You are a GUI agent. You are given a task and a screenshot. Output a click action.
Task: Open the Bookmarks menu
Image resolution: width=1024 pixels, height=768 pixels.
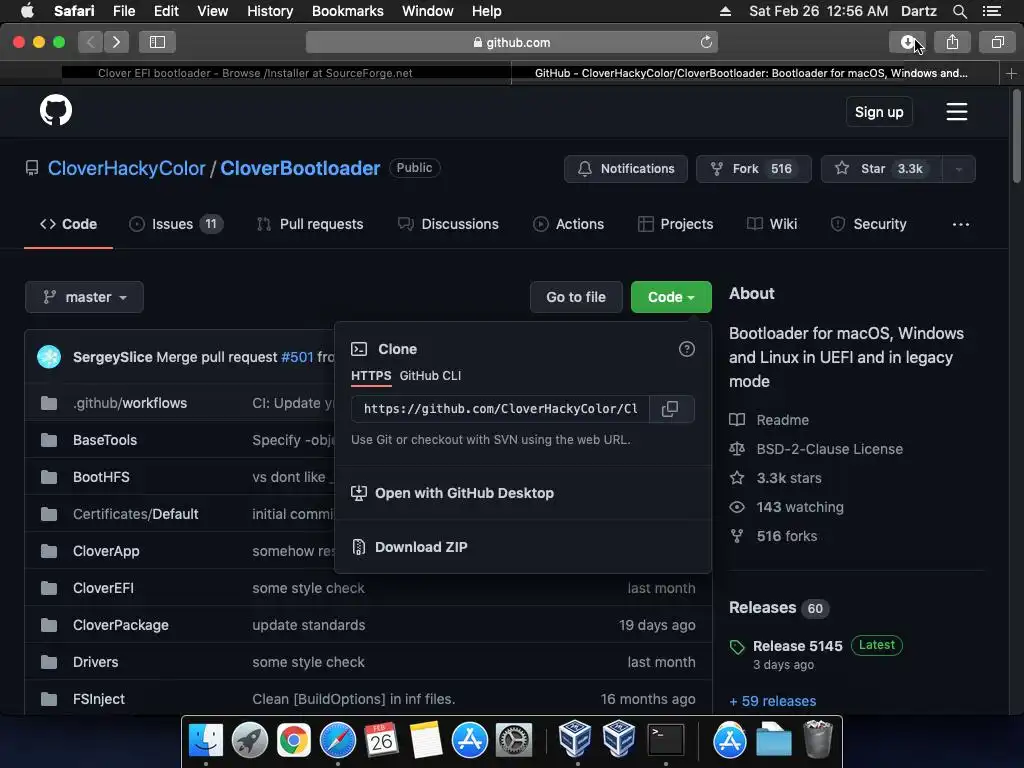(x=347, y=11)
